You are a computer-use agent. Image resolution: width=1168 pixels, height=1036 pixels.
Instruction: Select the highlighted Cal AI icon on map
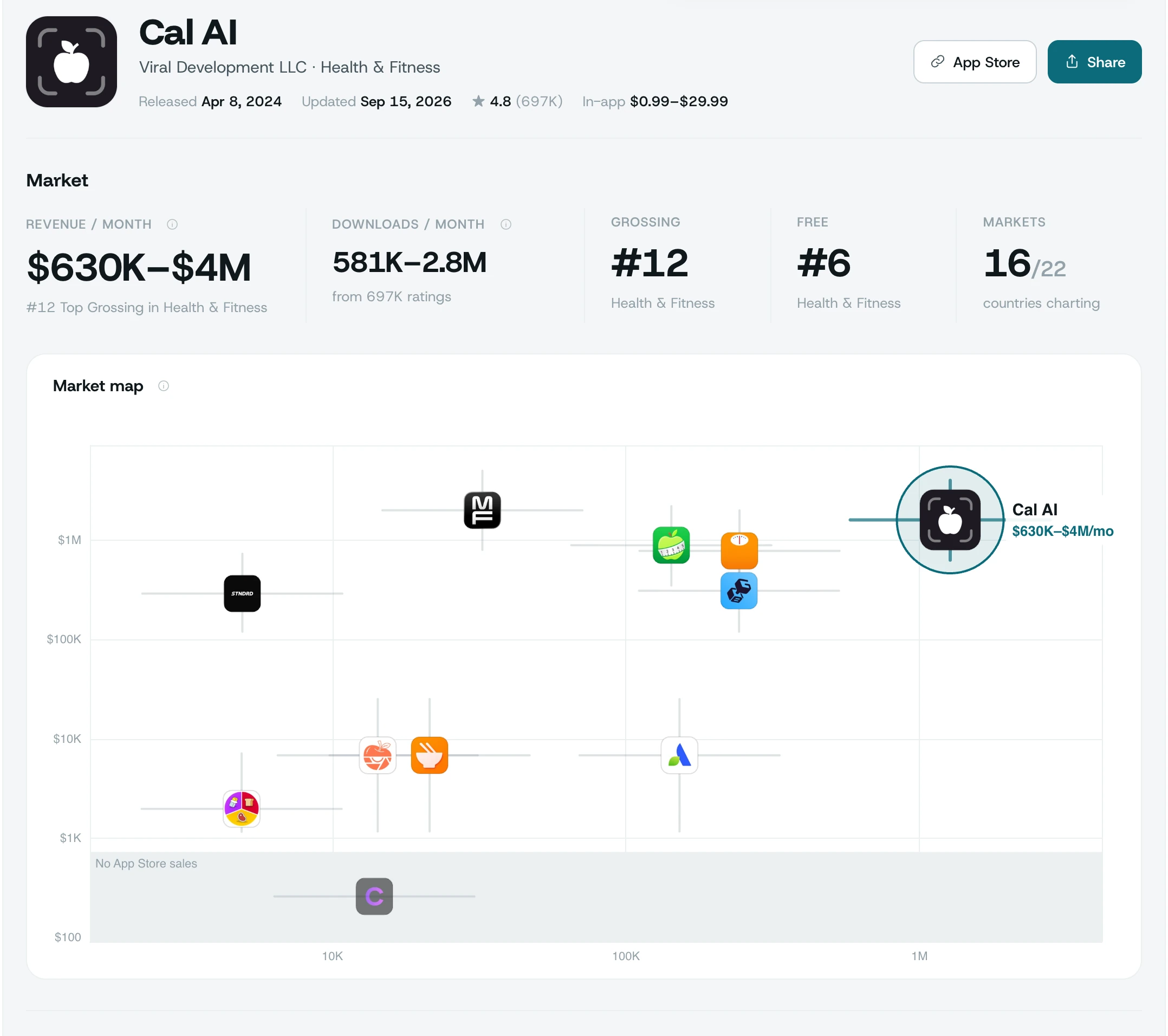pos(950,520)
